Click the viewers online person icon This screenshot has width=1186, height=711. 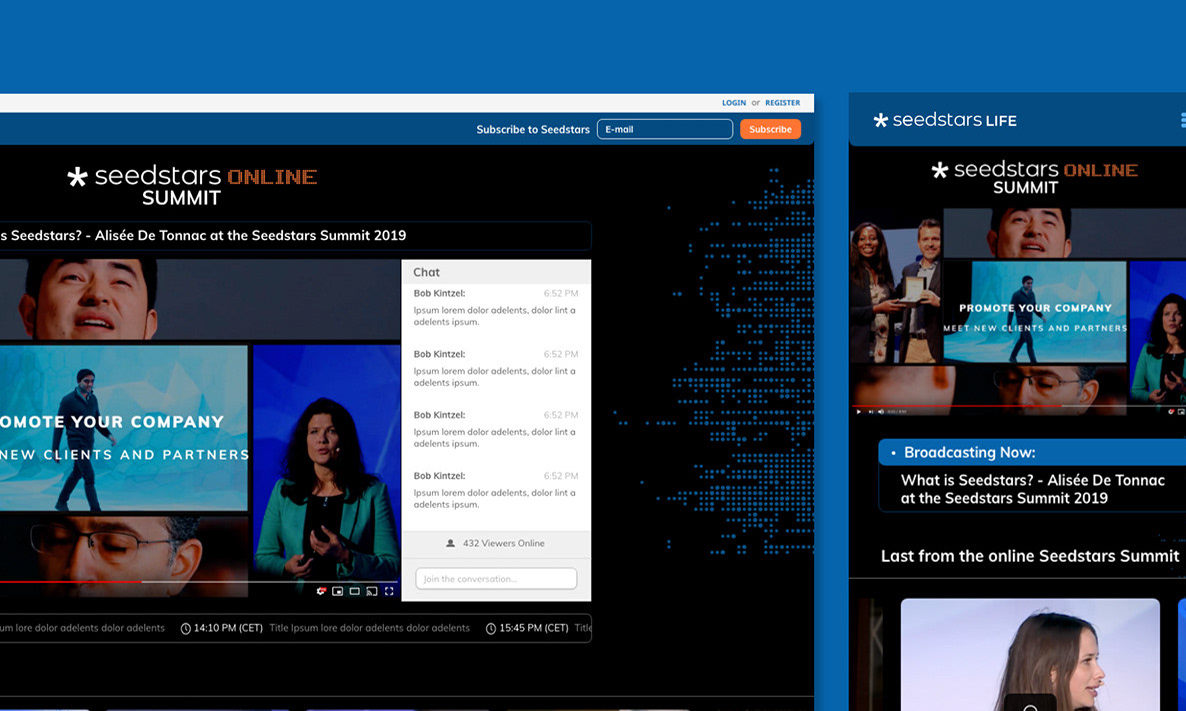(x=450, y=543)
